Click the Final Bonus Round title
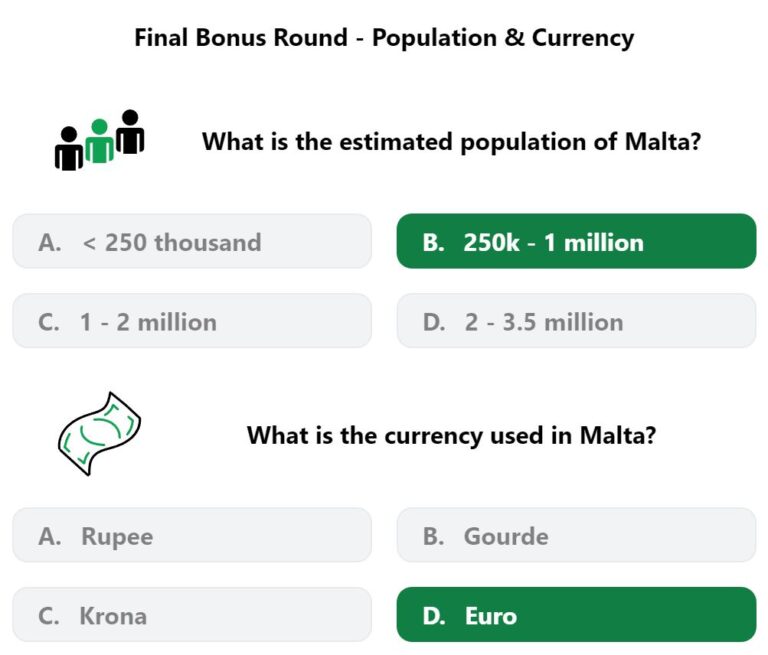Viewport: 768px width, 655px height. [384, 38]
